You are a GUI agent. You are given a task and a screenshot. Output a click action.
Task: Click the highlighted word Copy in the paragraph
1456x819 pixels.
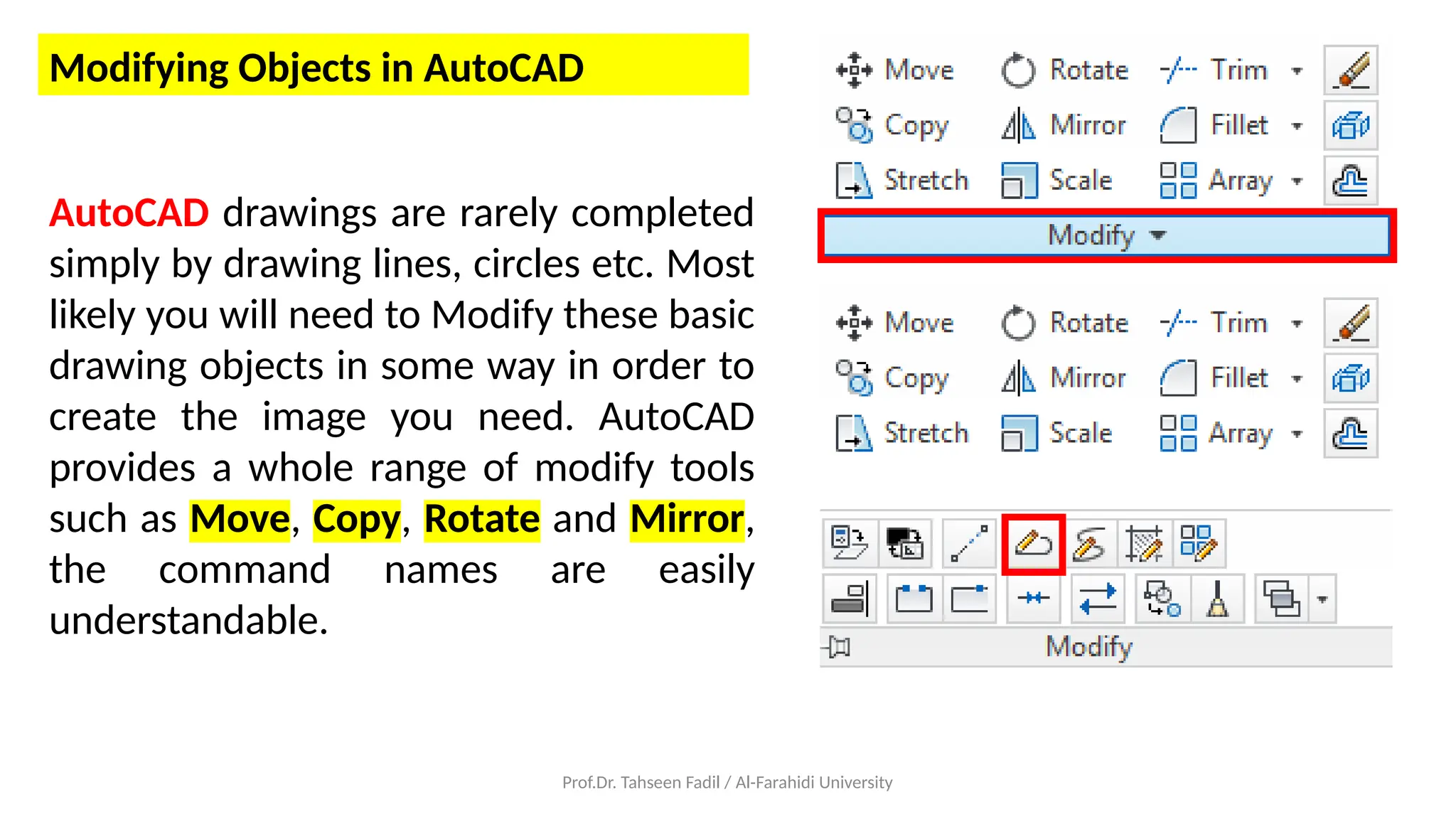coord(357,520)
